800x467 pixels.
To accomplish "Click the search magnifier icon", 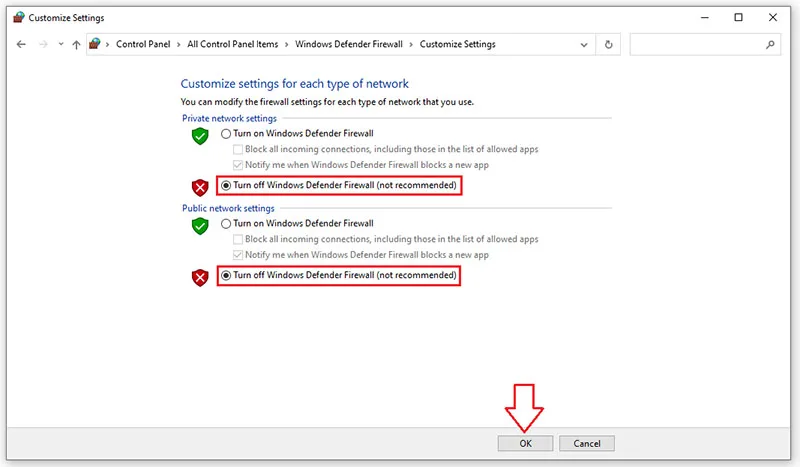I will [770, 45].
